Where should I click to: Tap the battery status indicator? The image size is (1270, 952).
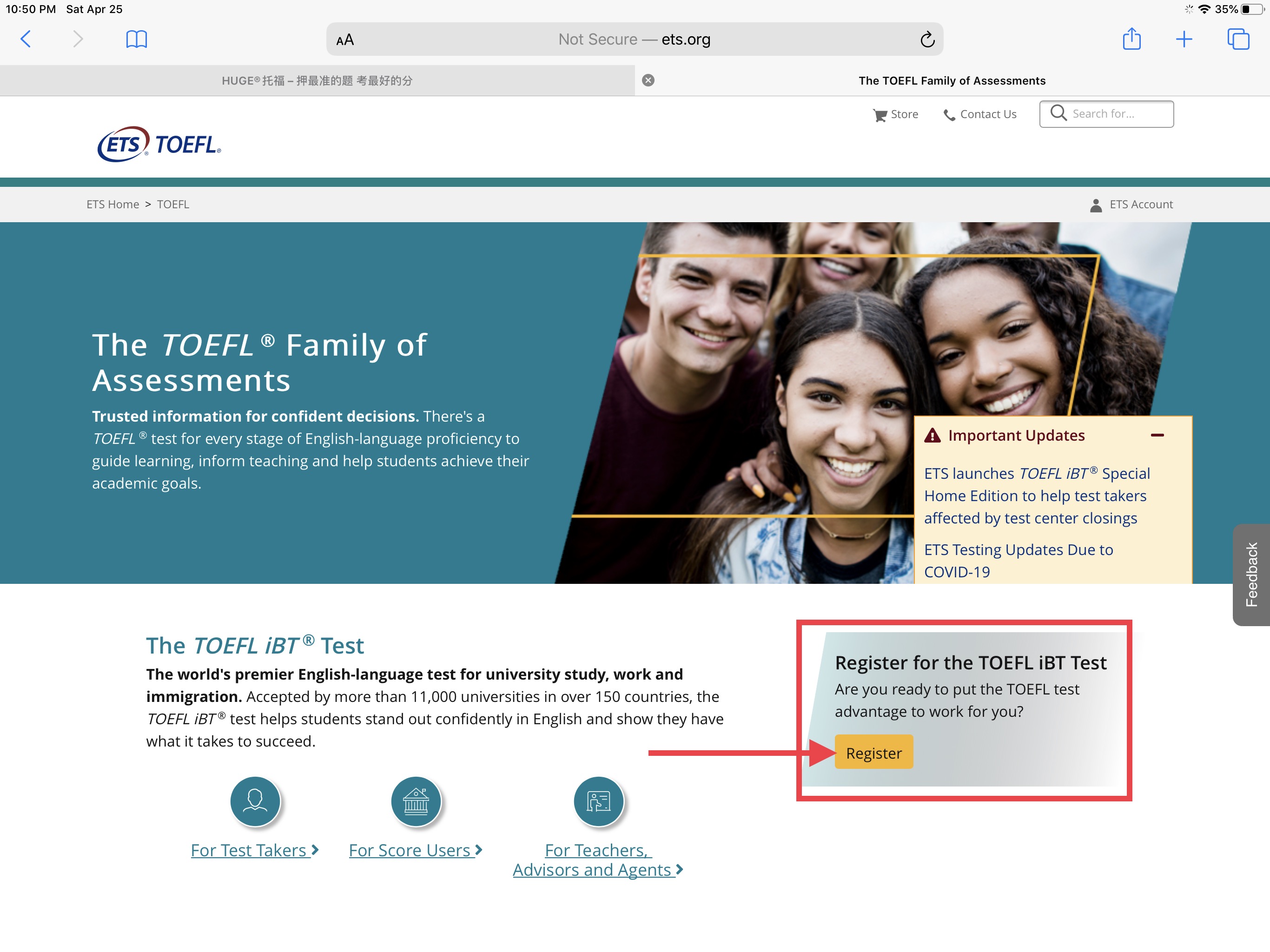(1253, 9)
